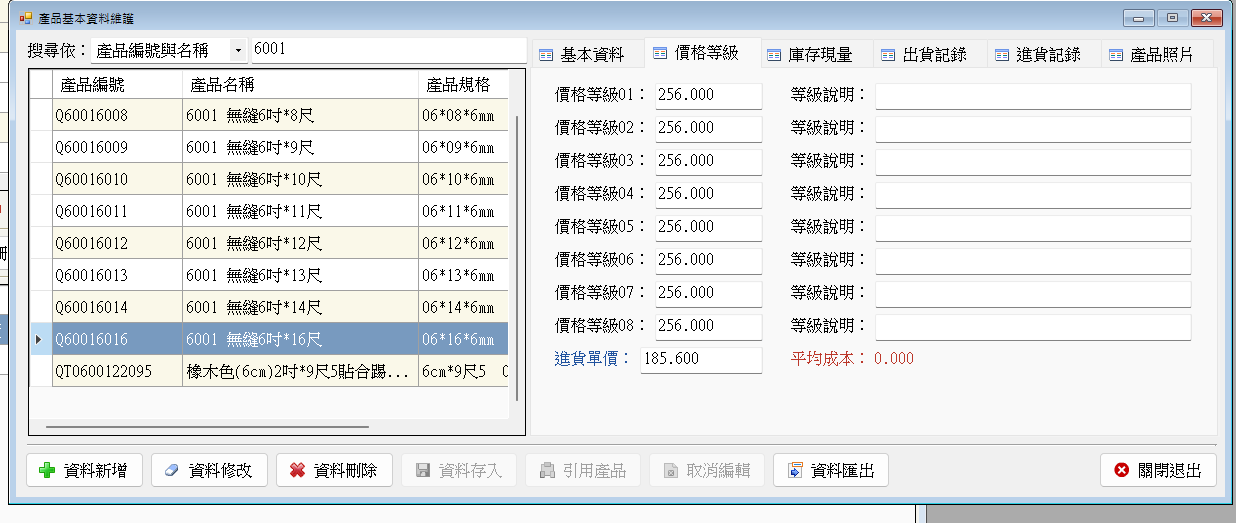Maximize the 產品基本資料維護 window
Screen dimensions: 1236x523
[1172, 18]
